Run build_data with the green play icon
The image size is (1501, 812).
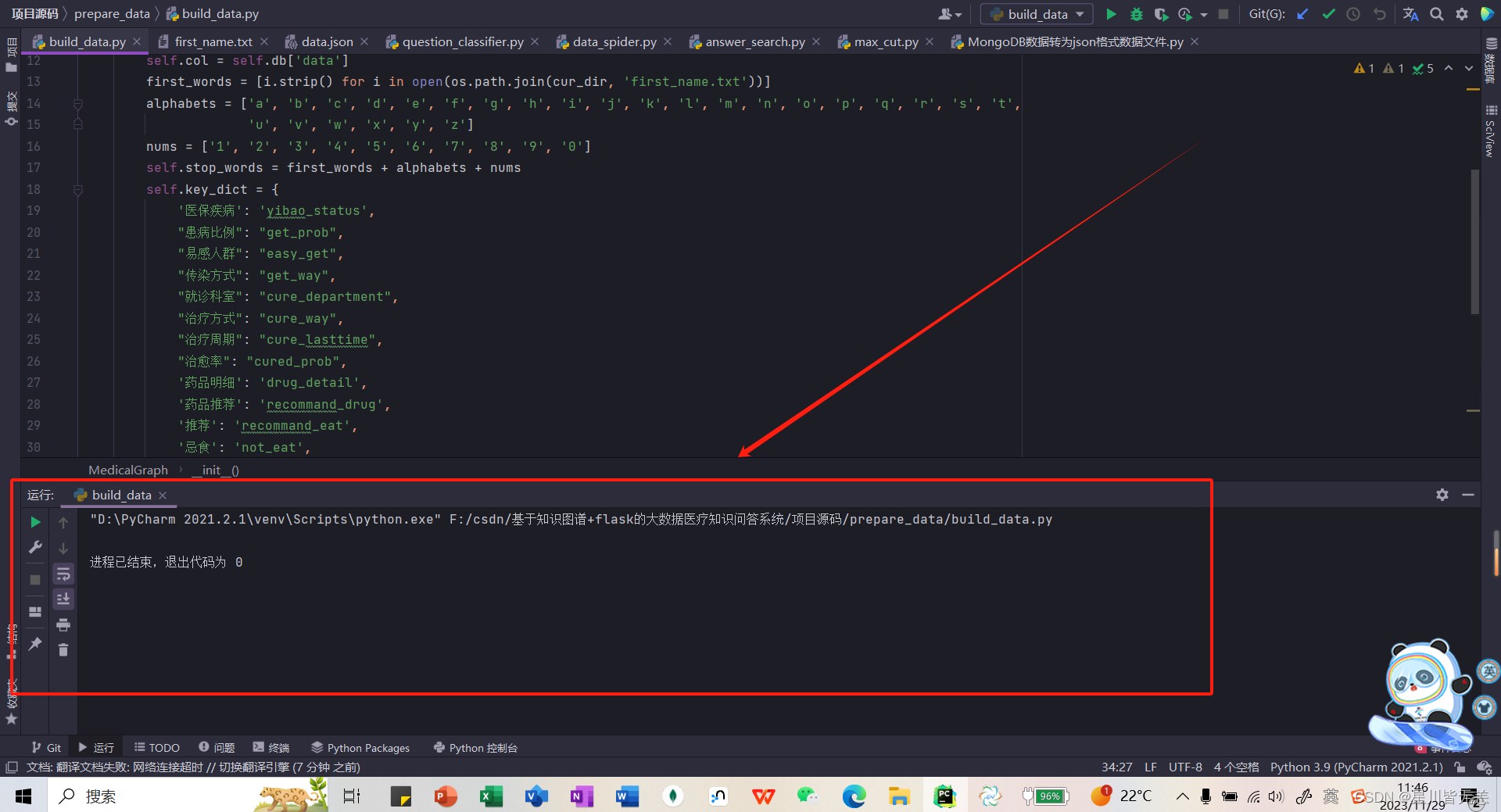(x=1111, y=14)
